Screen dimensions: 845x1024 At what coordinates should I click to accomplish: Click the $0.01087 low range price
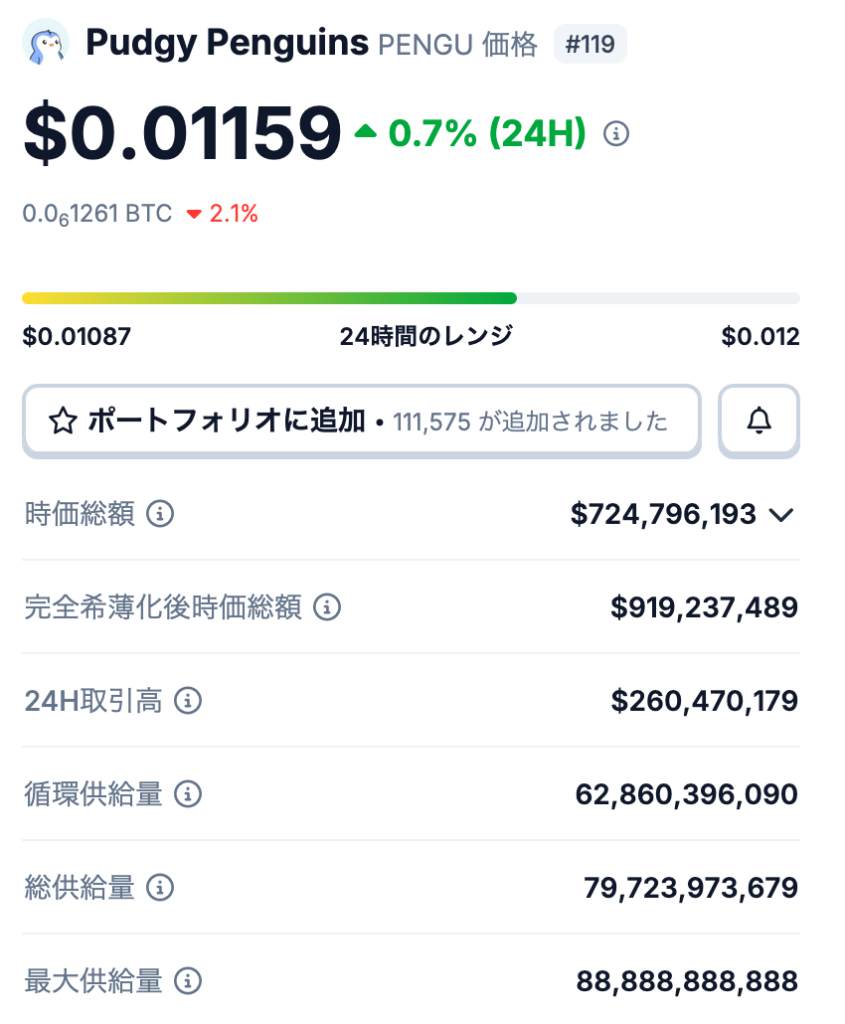pyautogui.click(x=75, y=337)
